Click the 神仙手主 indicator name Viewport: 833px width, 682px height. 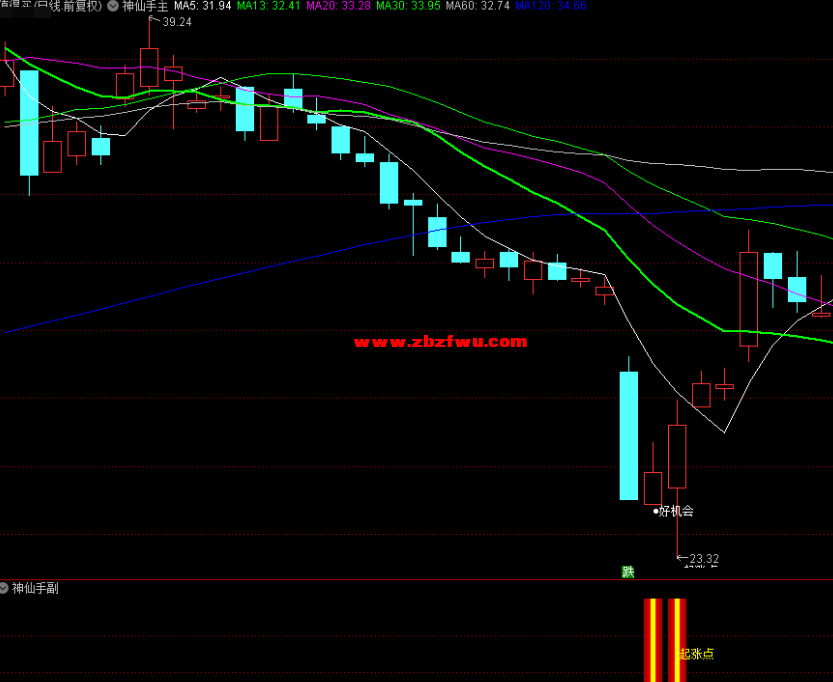(144, 6)
